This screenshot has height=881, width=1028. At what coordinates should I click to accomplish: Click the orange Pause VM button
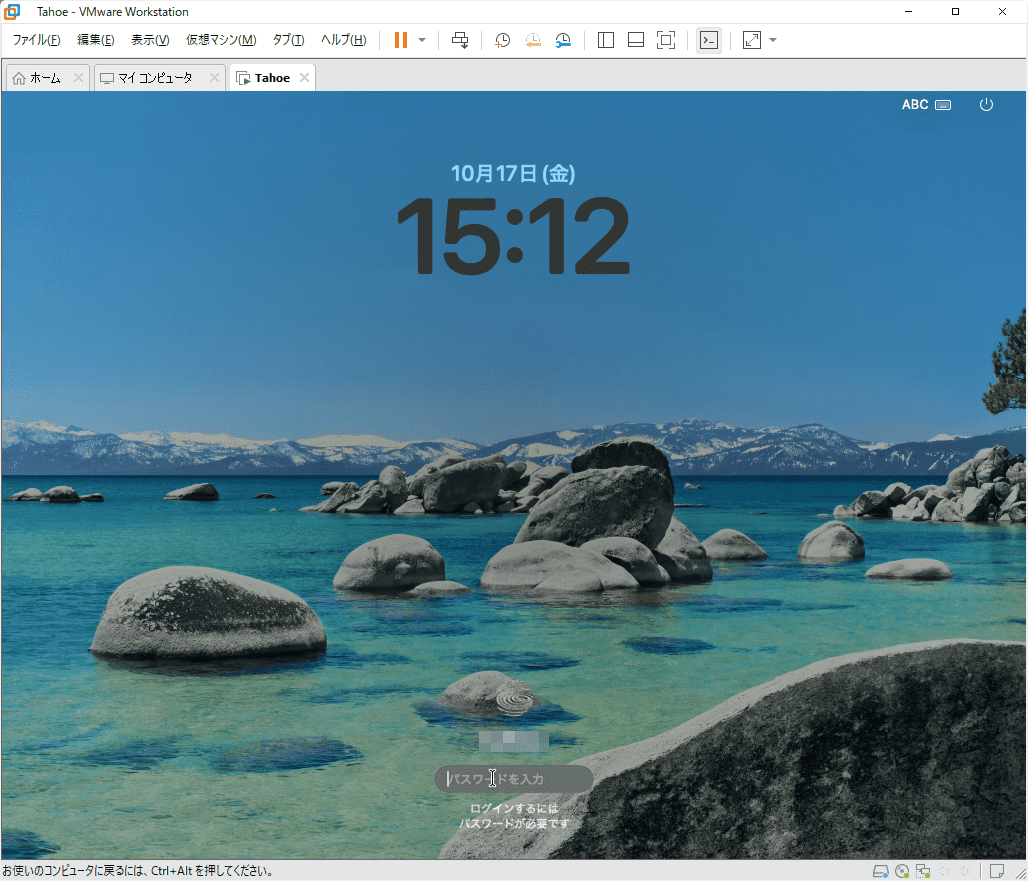point(401,40)
